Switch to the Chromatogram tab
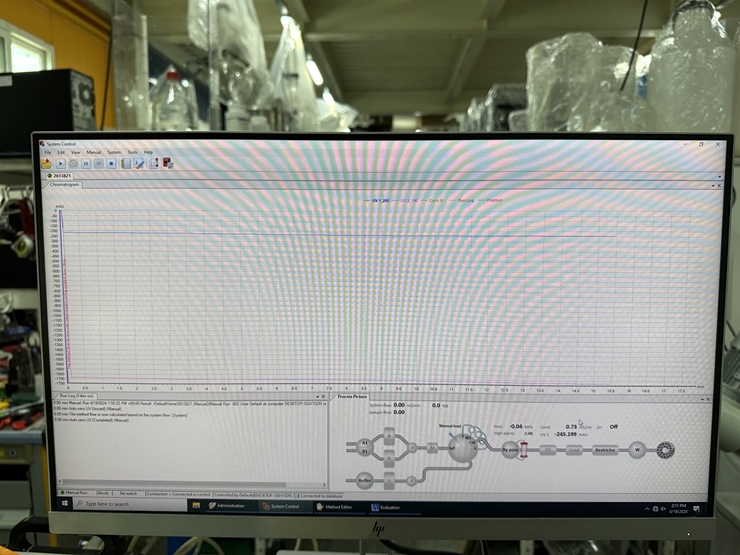 click(65, 185)
